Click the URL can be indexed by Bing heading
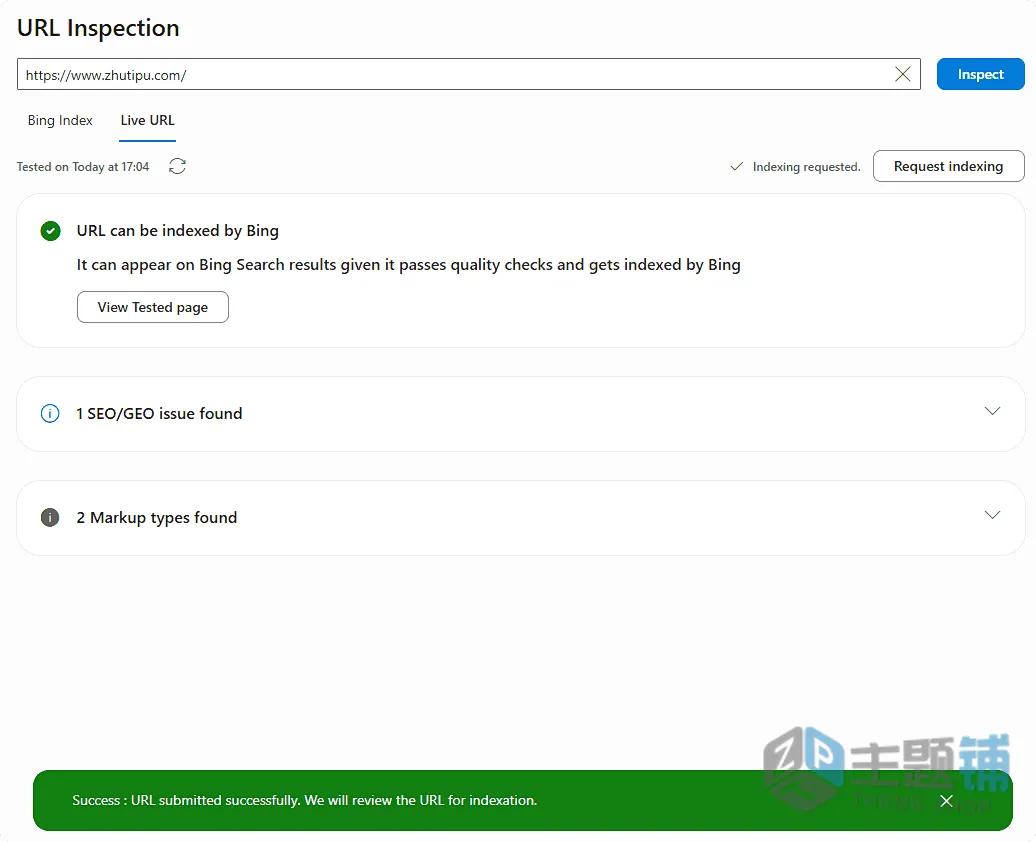Screen dimensions: 1036x842 178,231
